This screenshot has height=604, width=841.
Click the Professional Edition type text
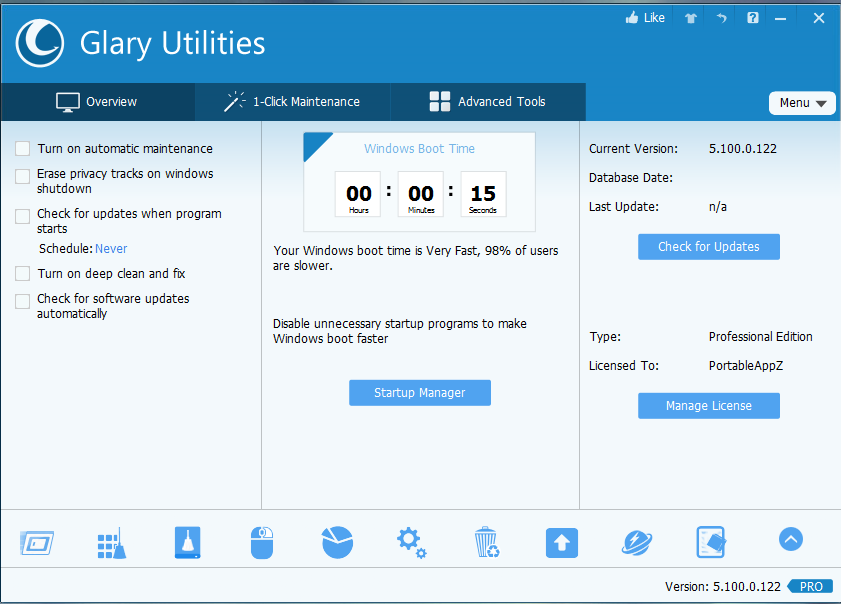point(761,336)
